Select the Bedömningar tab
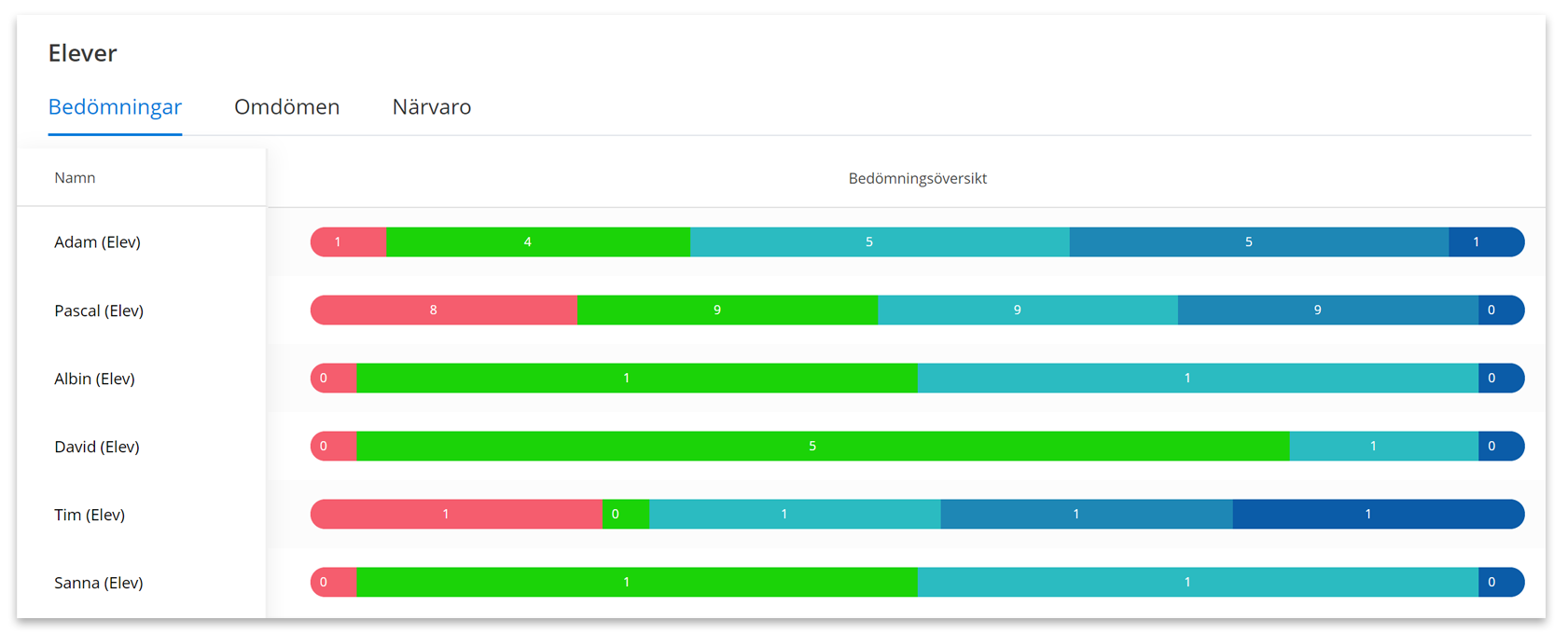 click(115, 107)
